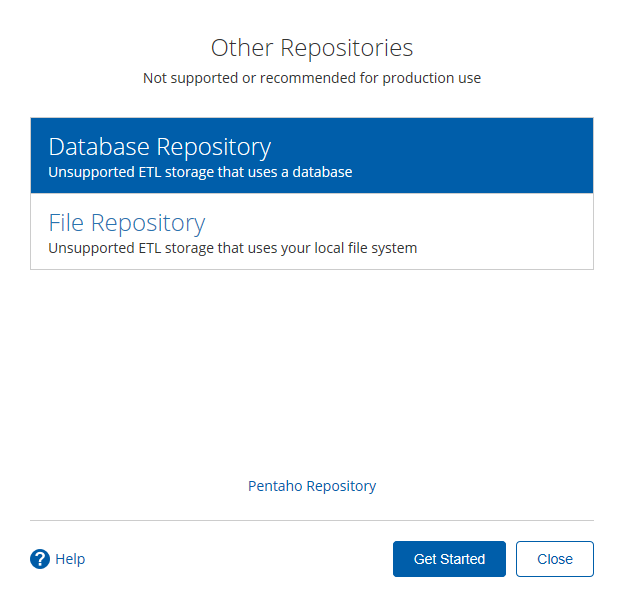Viewport: 624px width, 595px height.
Task: Choose the File Repository option
Action: pyautogui.click(x=311, y=232)
